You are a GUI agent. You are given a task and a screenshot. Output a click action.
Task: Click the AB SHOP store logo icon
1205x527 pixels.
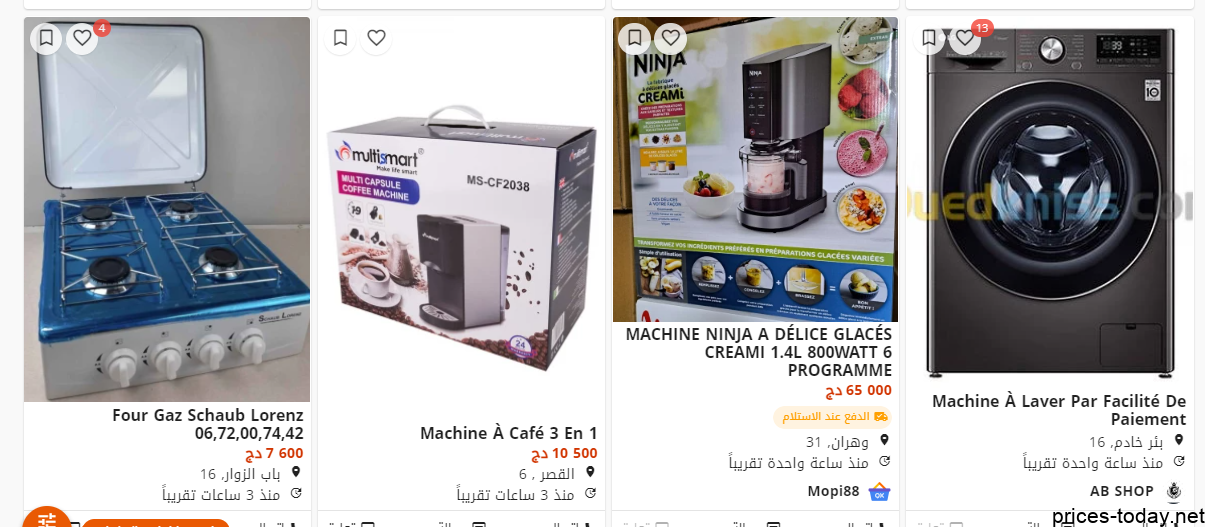[x=1173, y=491]
